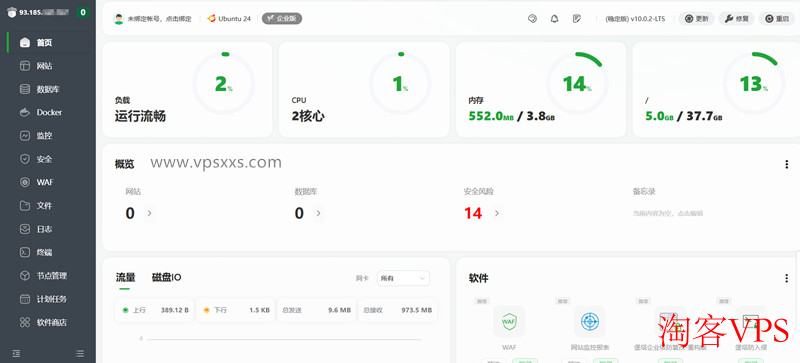Image resolution: width=800 pixels, height=363 pixels.
Task: Expand the 数据库 count chevron in overview
Action: click(318, 213)
